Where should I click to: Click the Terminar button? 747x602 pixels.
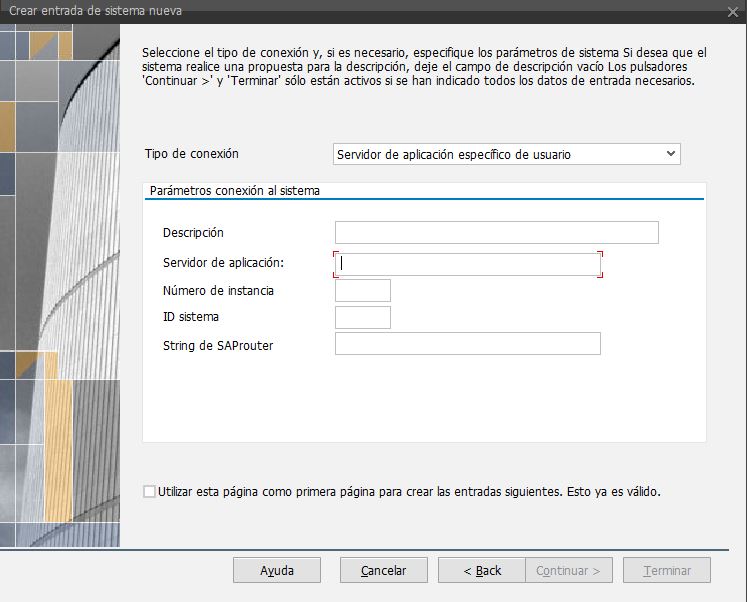[x=666, y=570]
